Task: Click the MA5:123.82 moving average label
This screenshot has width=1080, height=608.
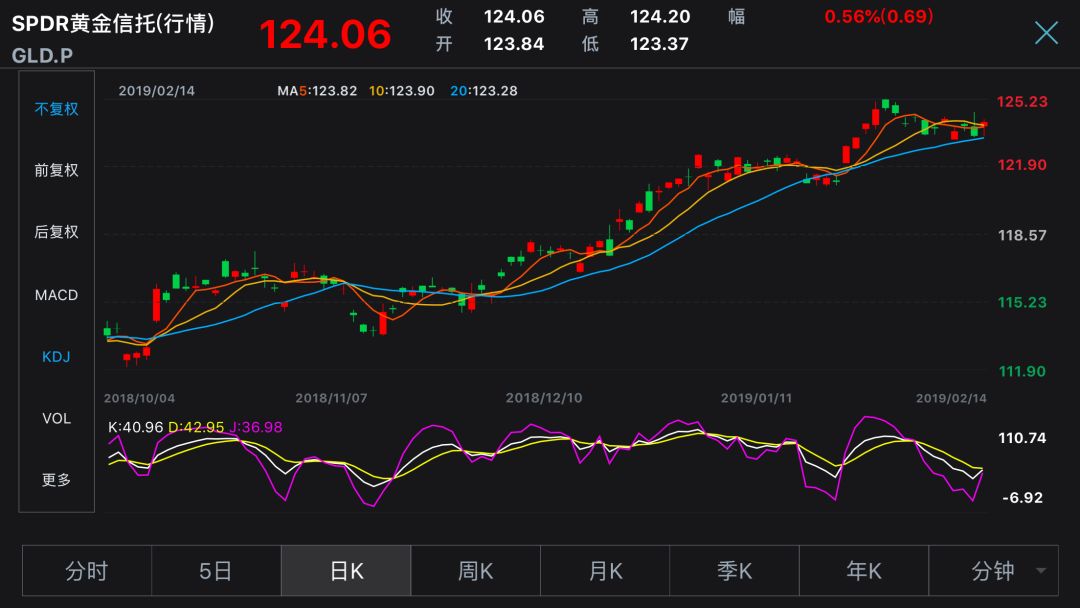Action: pyautogui.click(x=318, y=91)
